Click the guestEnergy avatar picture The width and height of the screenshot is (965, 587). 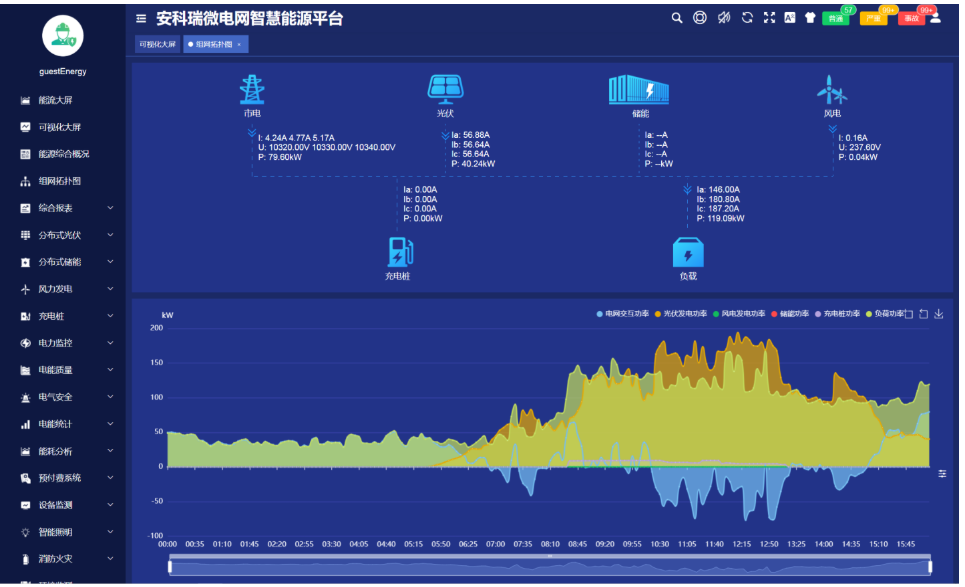(x=63, y=36)
